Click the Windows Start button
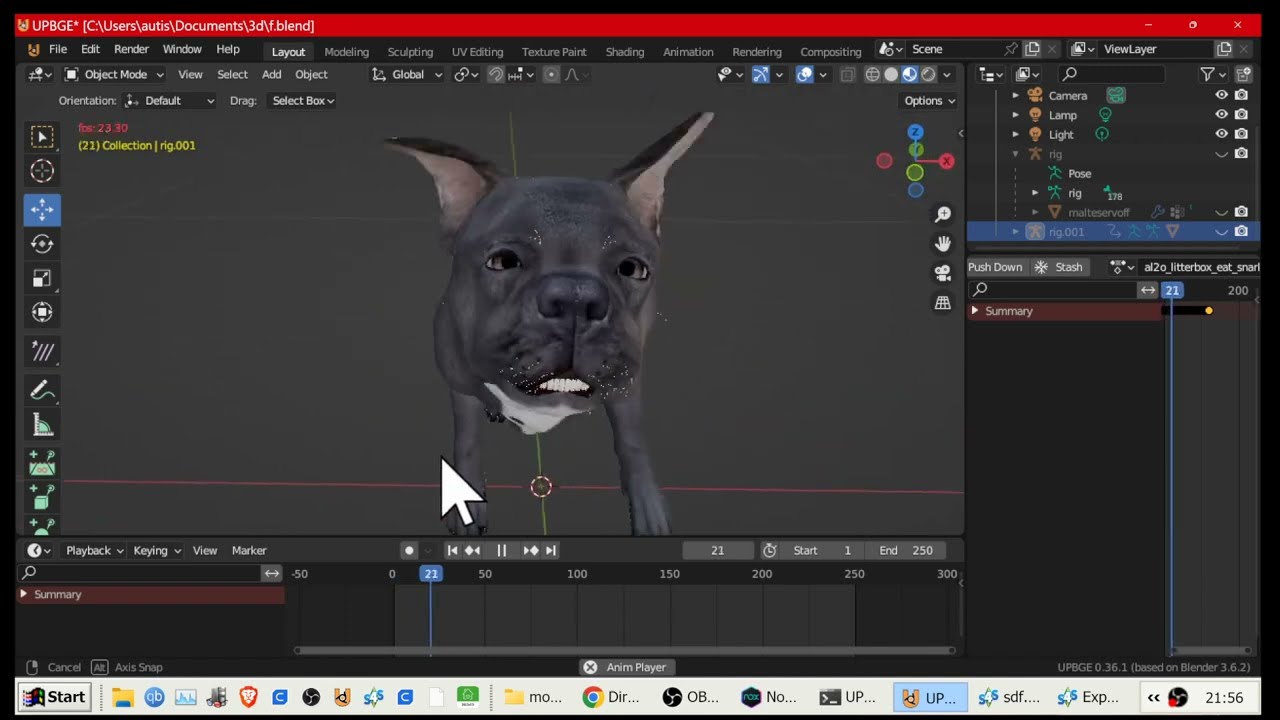The image size is (1280, 720). pyautogui.click(x=55, y=697)
